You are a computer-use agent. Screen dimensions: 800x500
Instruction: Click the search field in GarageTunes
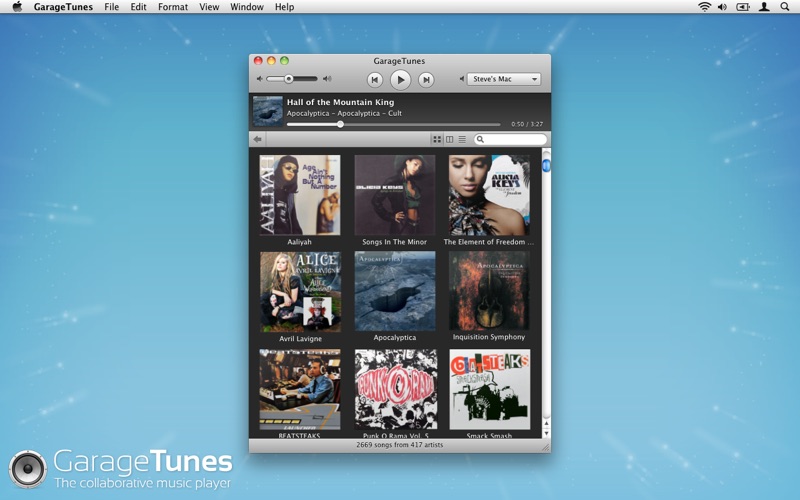click(514, 139)
